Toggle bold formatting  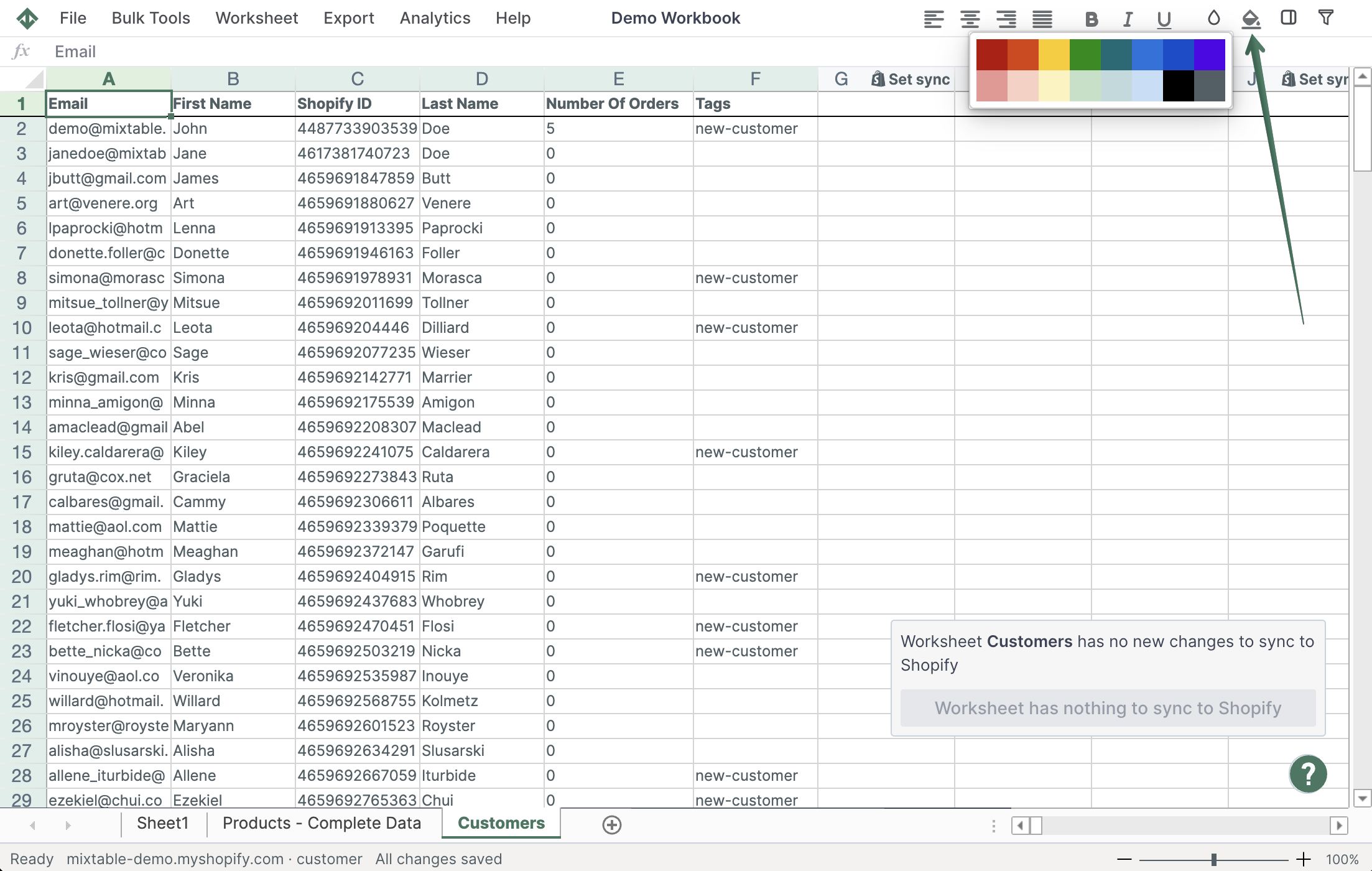tap(1091, 19)
